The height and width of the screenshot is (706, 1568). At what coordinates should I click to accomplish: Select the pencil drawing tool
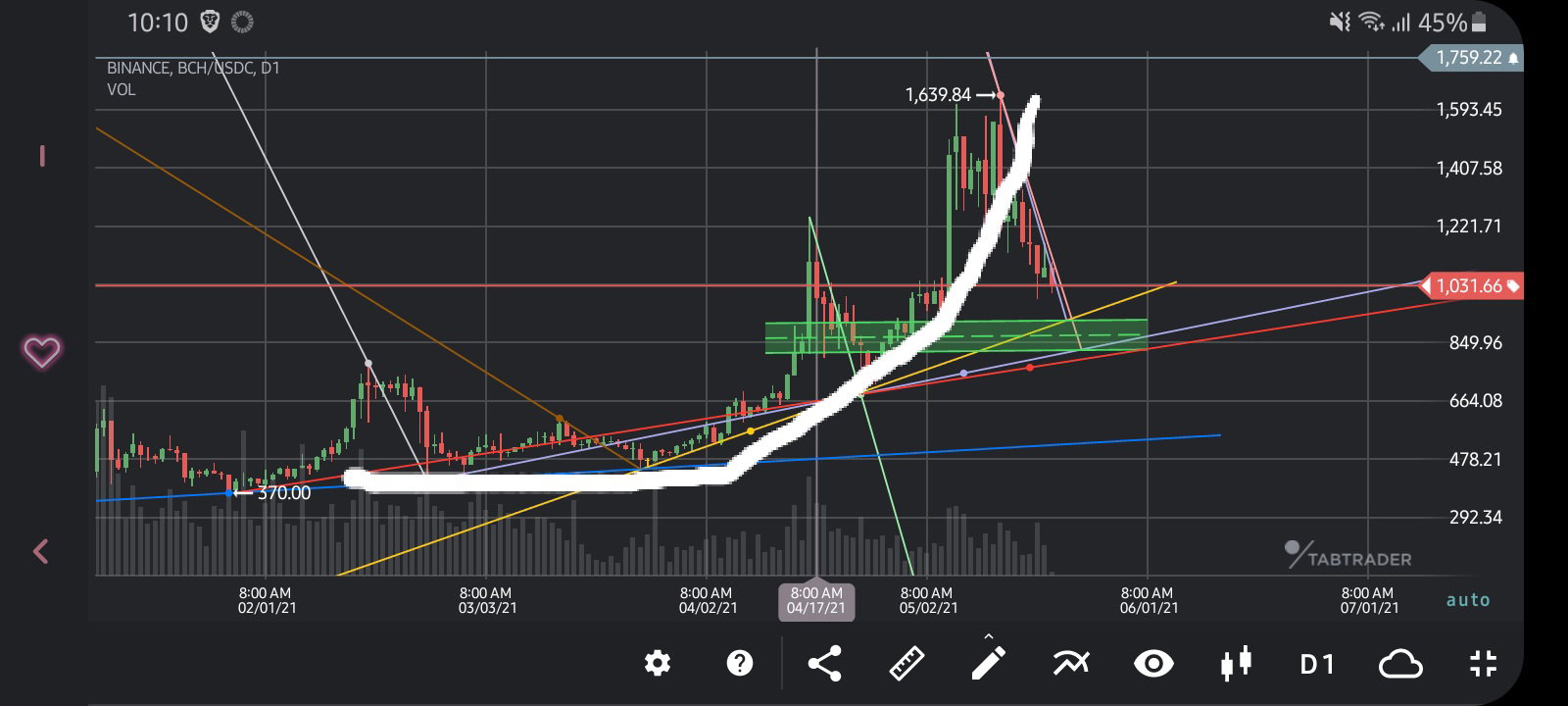point(989,664)
